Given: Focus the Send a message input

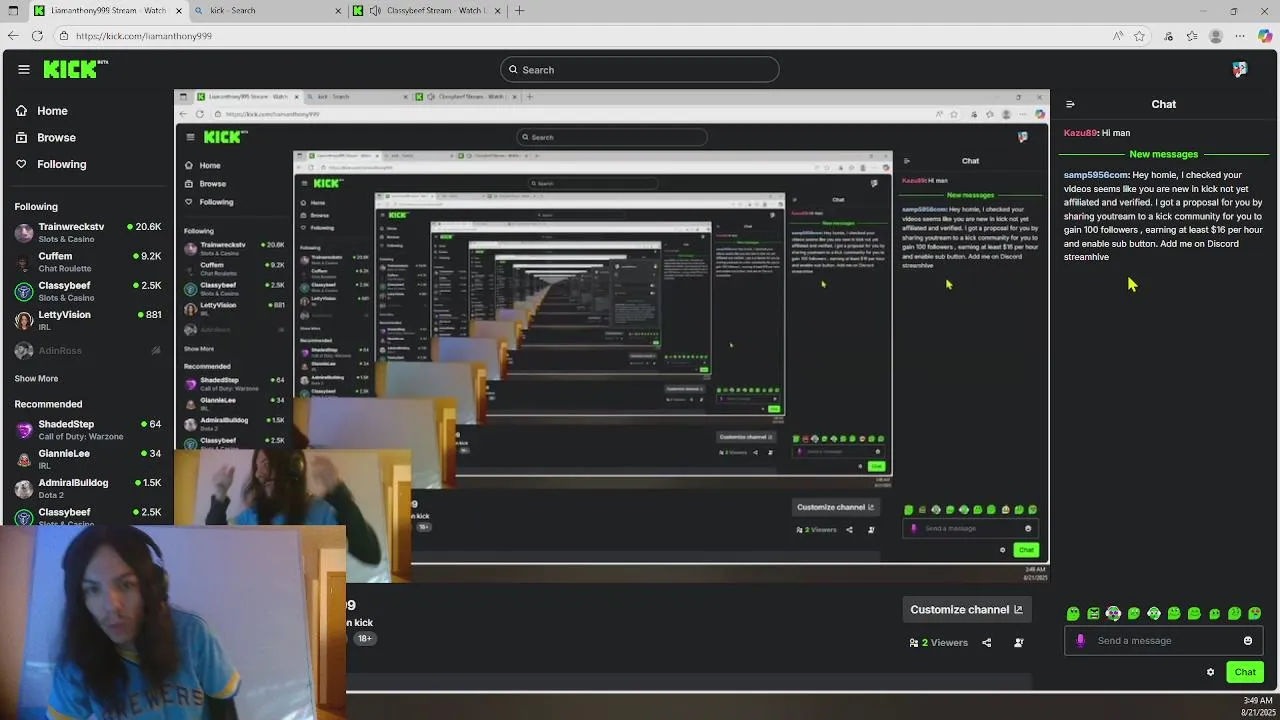Looking at the screenshot, I should point(1165,641).
